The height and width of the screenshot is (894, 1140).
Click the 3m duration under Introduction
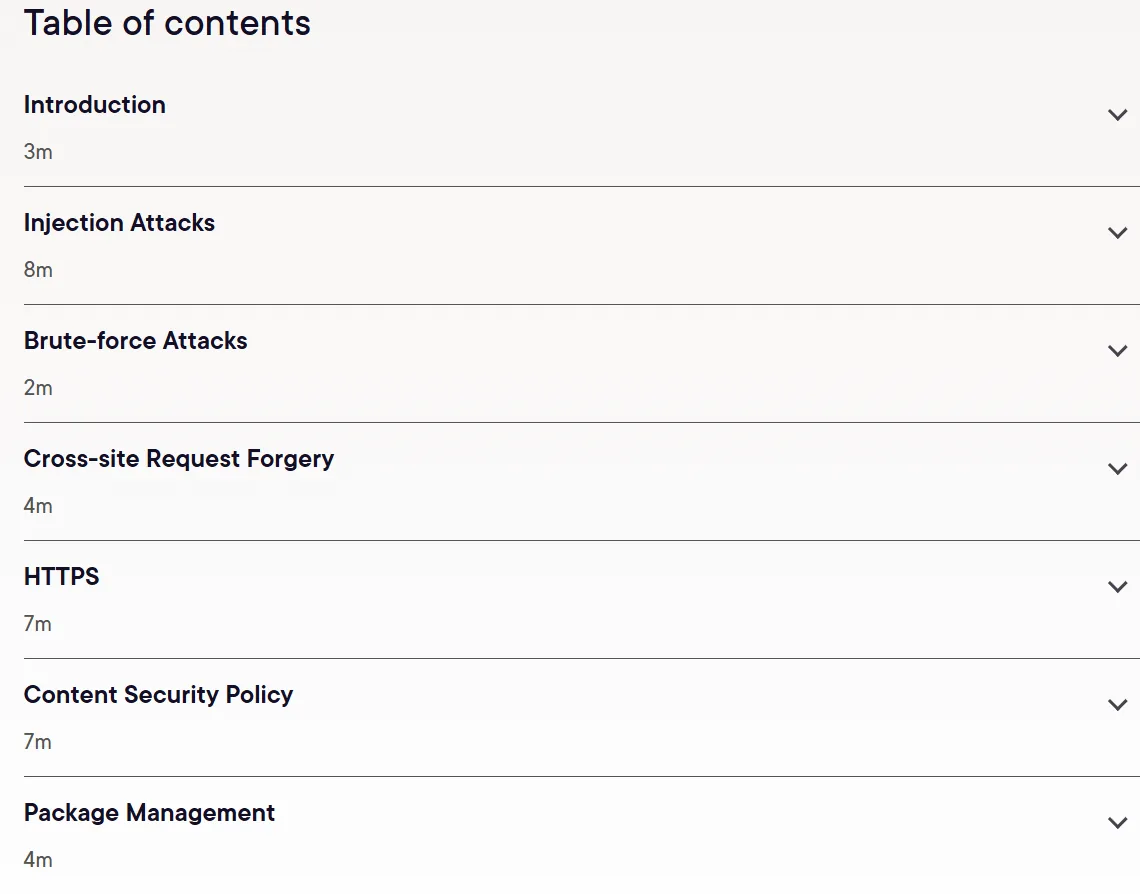pyautogui.click(x=38, y=152)
